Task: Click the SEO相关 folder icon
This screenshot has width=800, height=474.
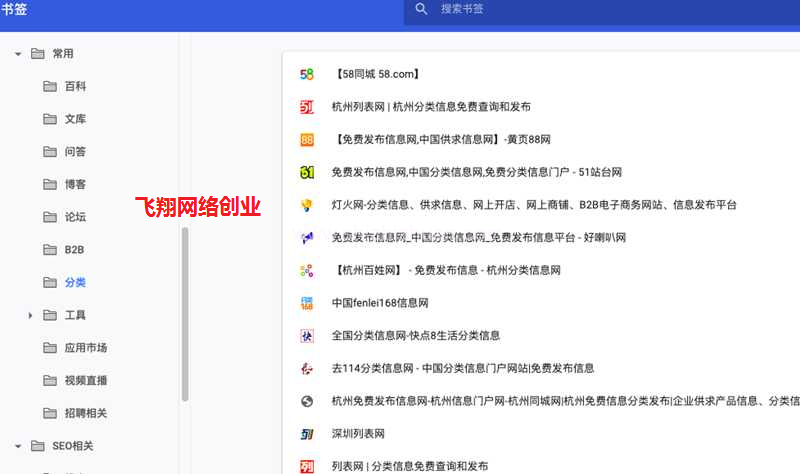Action: pyautogui.click(x=38, y=446)
